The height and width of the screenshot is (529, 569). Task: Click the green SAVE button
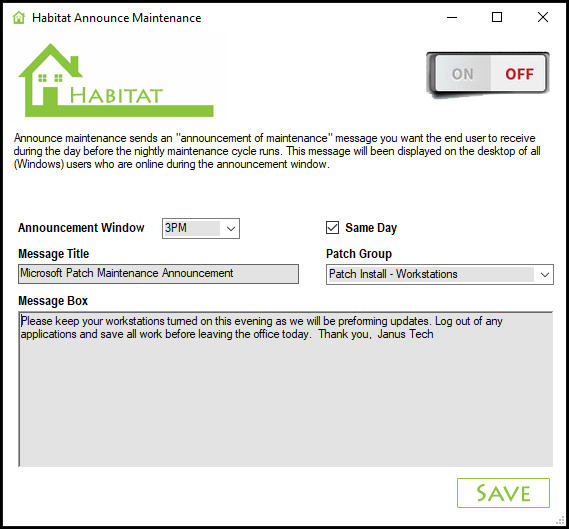click(x=503, y=493)
